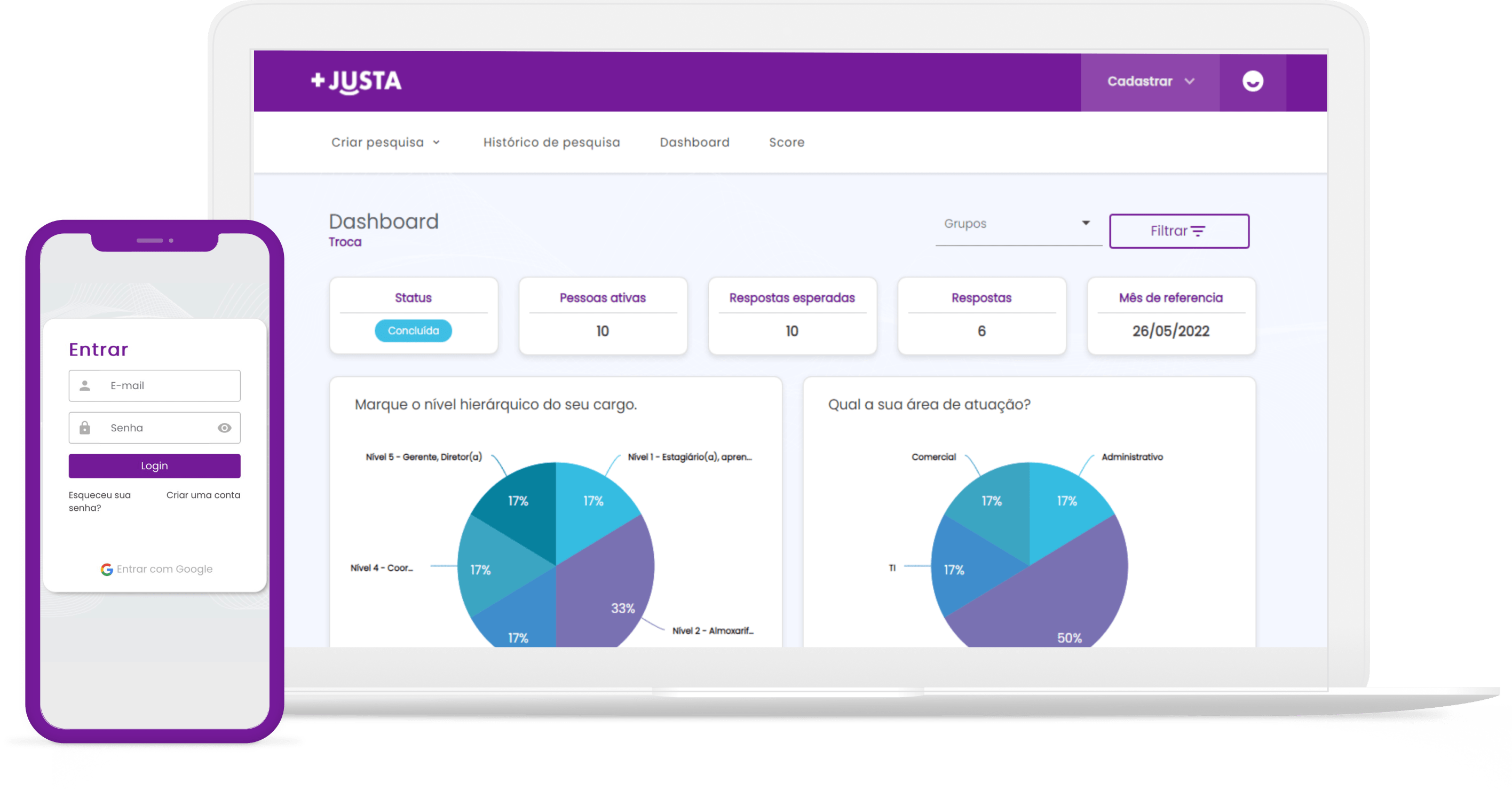This screenshot has width=1512, height=790.
Task: Click the Status card title
Action: (413, 298)
